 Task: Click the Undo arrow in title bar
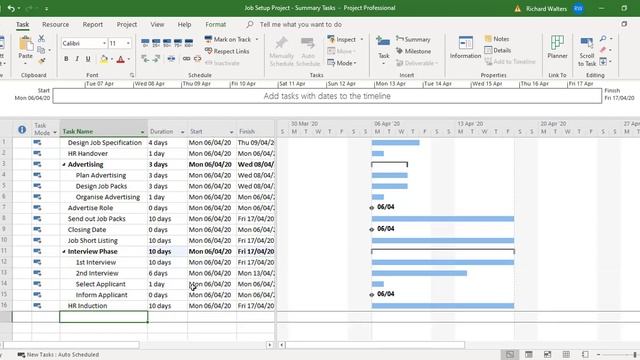(11, 8)
